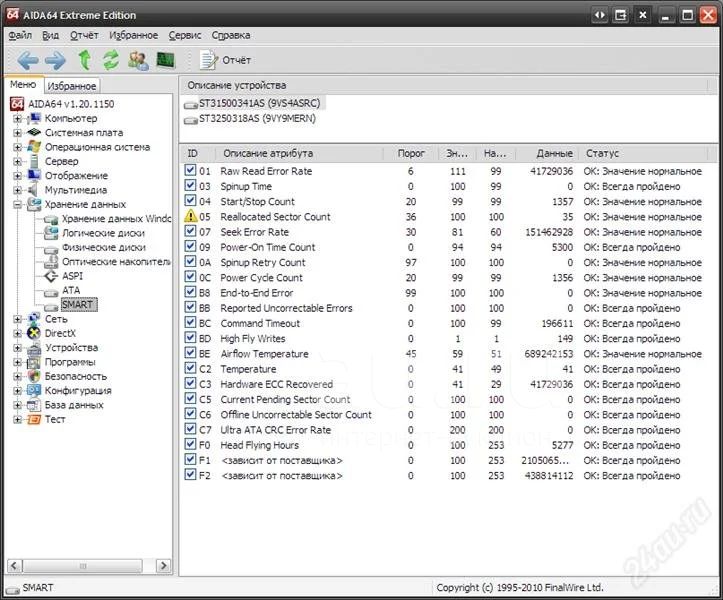Open the Отчёт menu in menu bar
723x600 pixels.
pyautogui.click(x=84, y=35)
